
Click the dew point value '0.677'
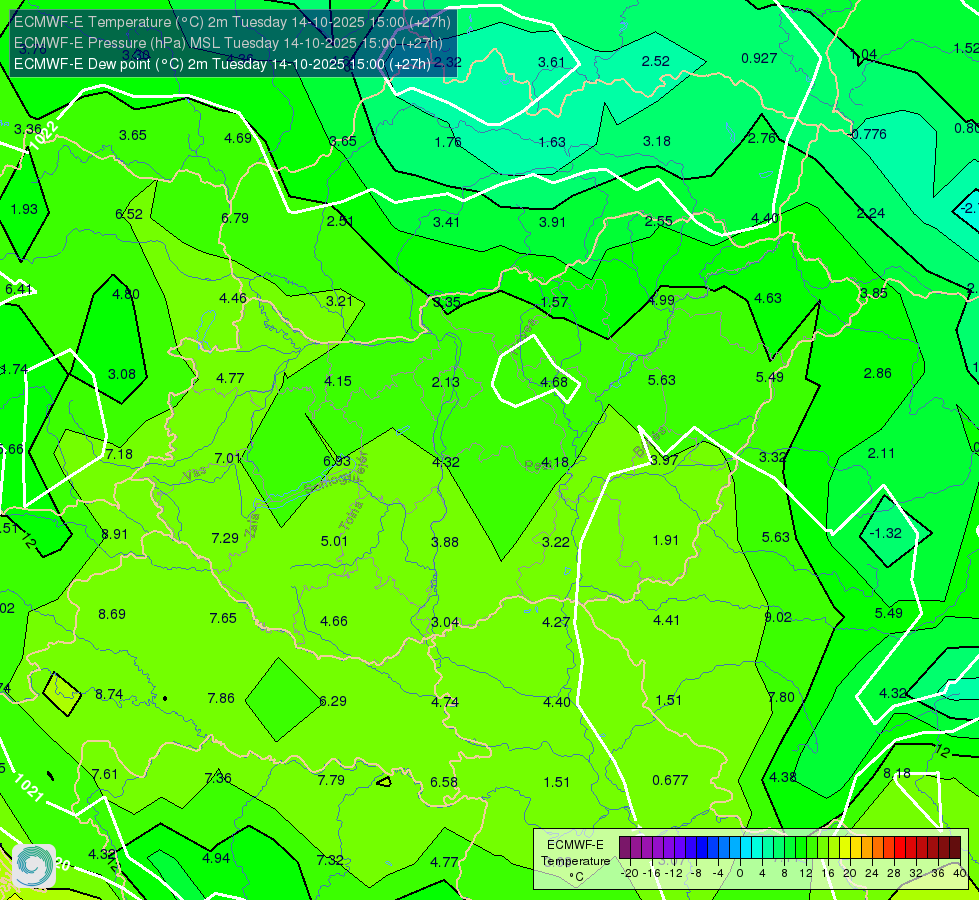coord(670,780)
